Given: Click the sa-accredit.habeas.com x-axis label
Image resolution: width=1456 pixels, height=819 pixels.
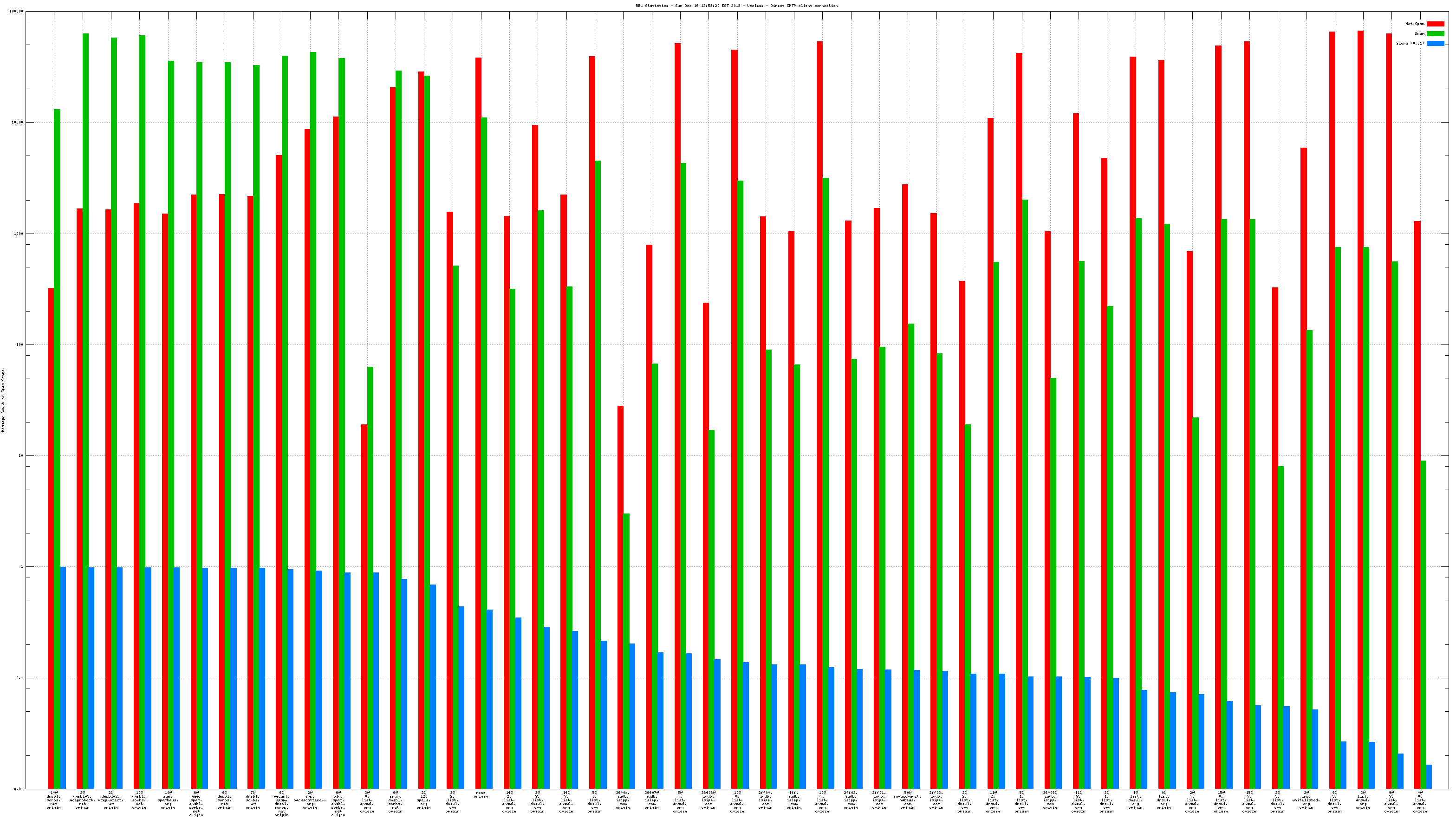Looking at the screenshot, I should 907,800.
